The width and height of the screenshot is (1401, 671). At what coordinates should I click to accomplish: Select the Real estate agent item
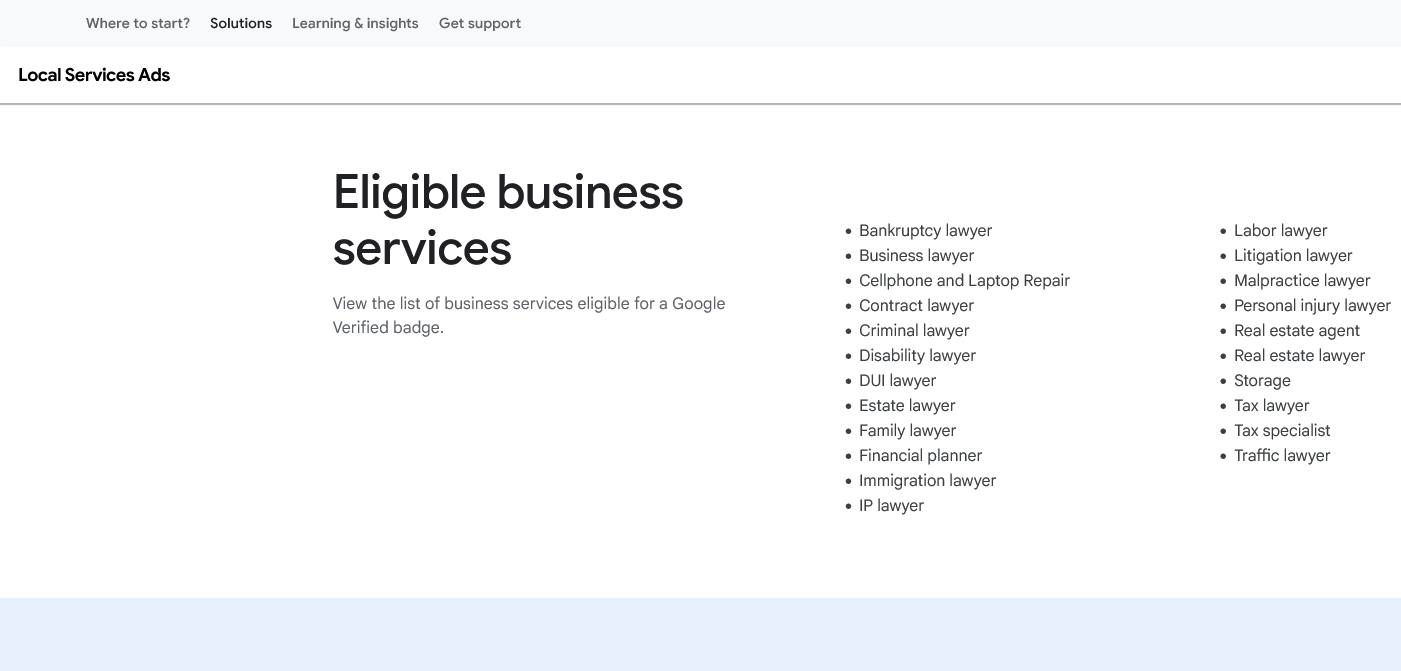coord(1297,330)
